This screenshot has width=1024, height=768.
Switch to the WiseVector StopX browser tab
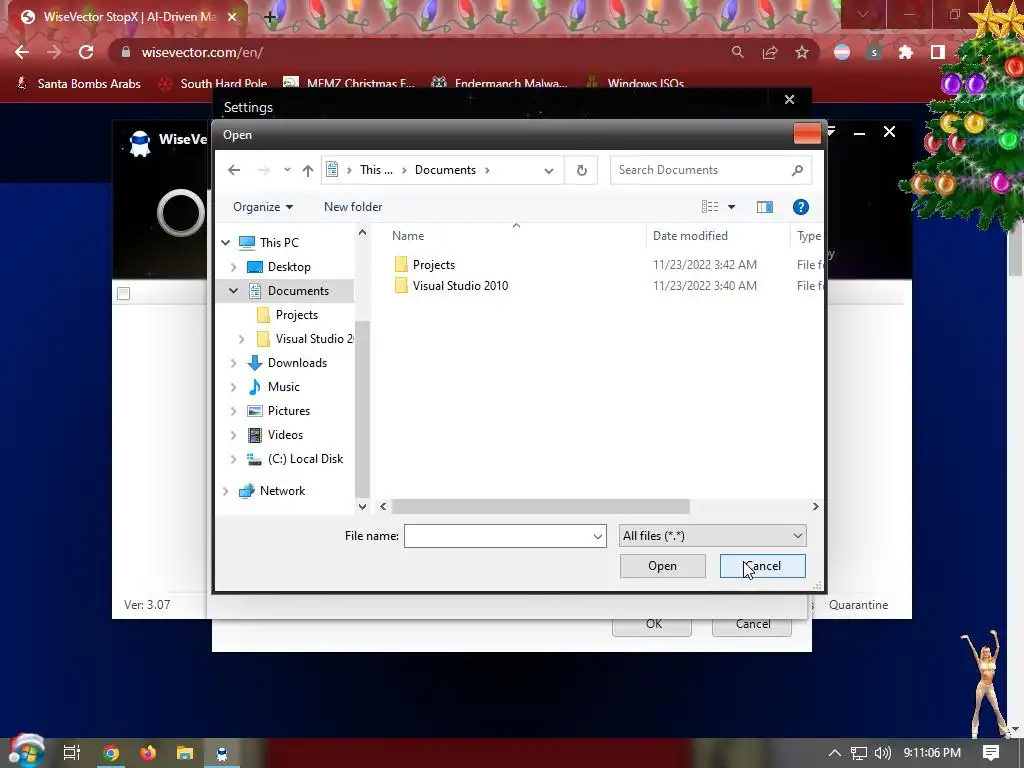[x=127, y=17]
